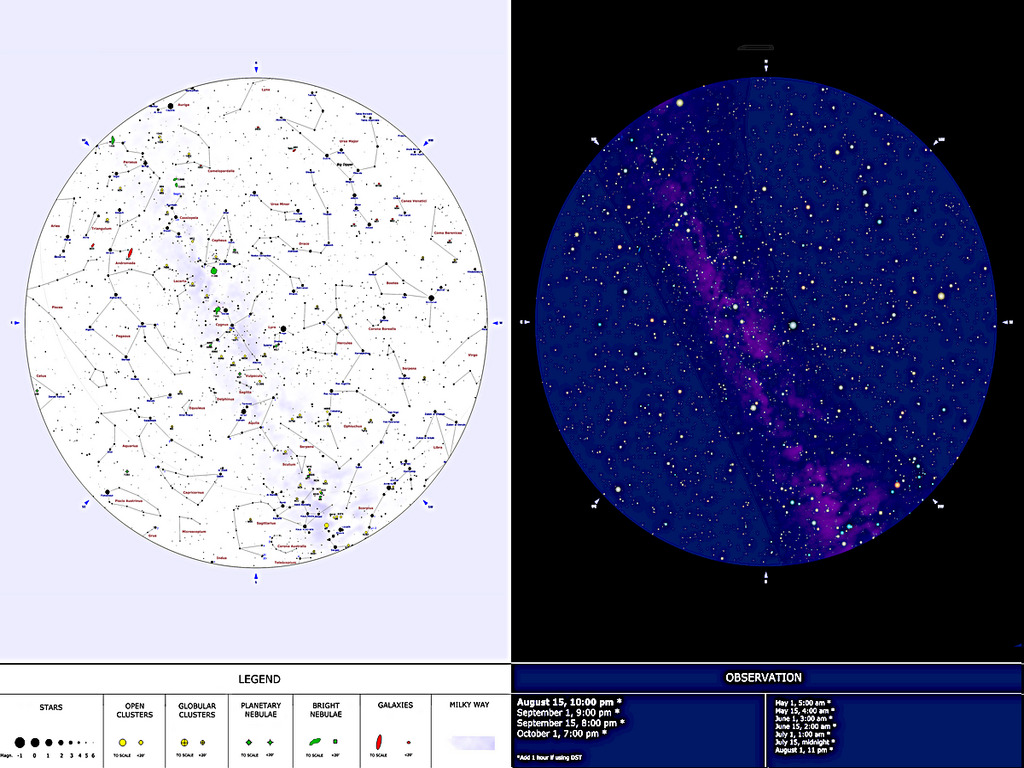Screen dimensions: 1024x768
Task: Click the bright orange star right edge of night chart
Action: [940, 295]
